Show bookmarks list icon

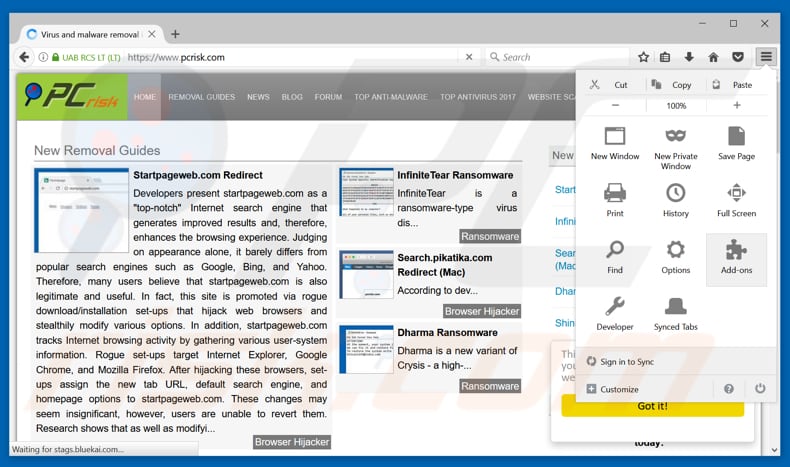[x=665, y=57]
